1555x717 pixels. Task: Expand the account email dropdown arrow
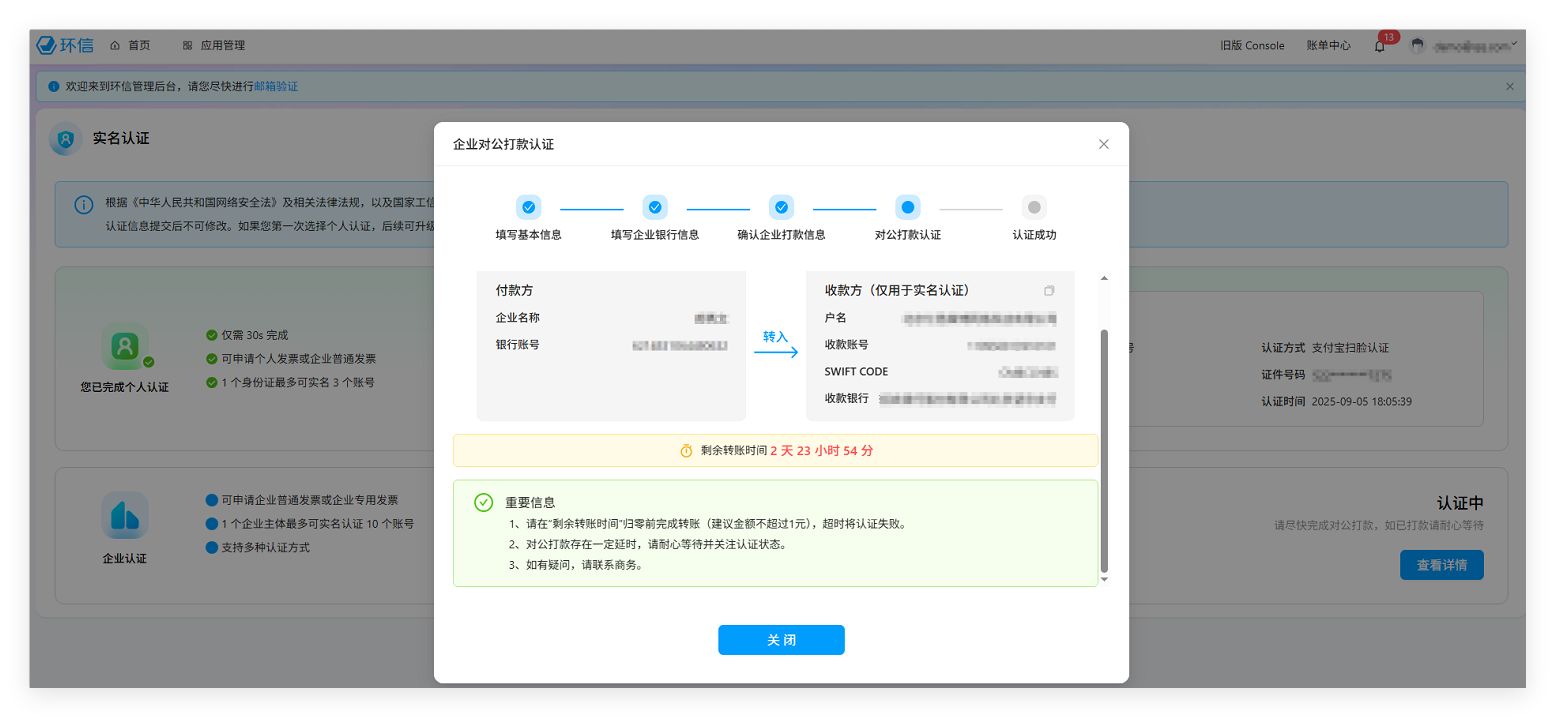[1514, 44]
